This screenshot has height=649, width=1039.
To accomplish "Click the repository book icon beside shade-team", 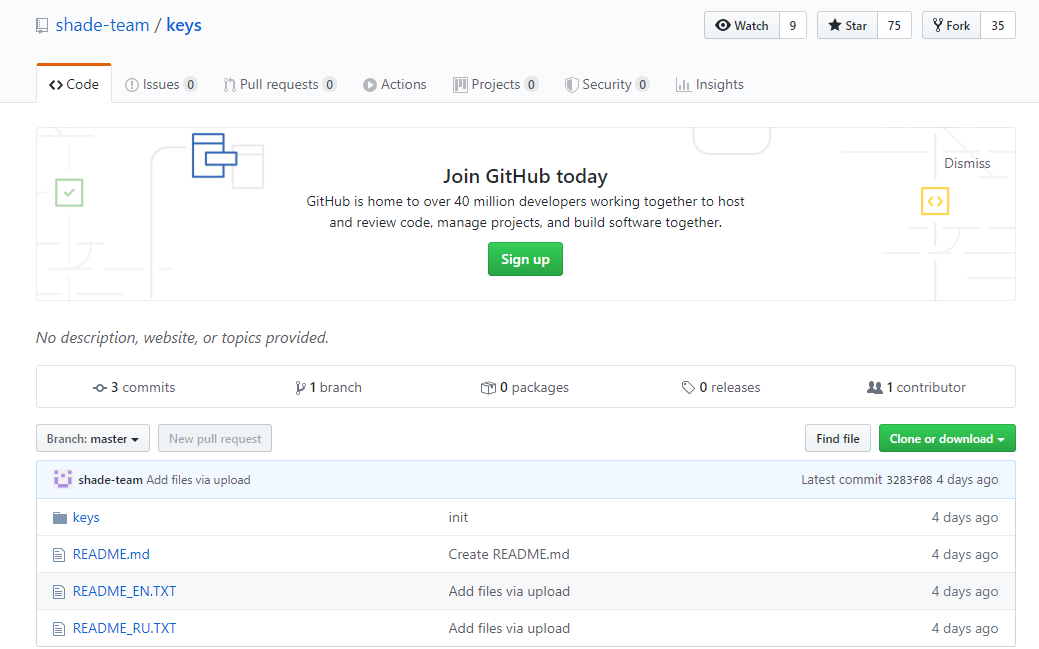I will [42, 26].
